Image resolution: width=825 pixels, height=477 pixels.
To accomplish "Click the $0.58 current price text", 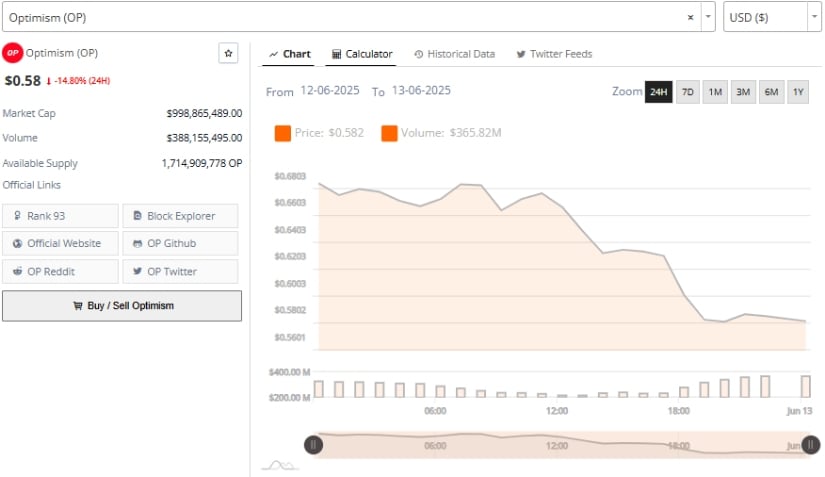I will pyautogui.click(x=23, y=81).
